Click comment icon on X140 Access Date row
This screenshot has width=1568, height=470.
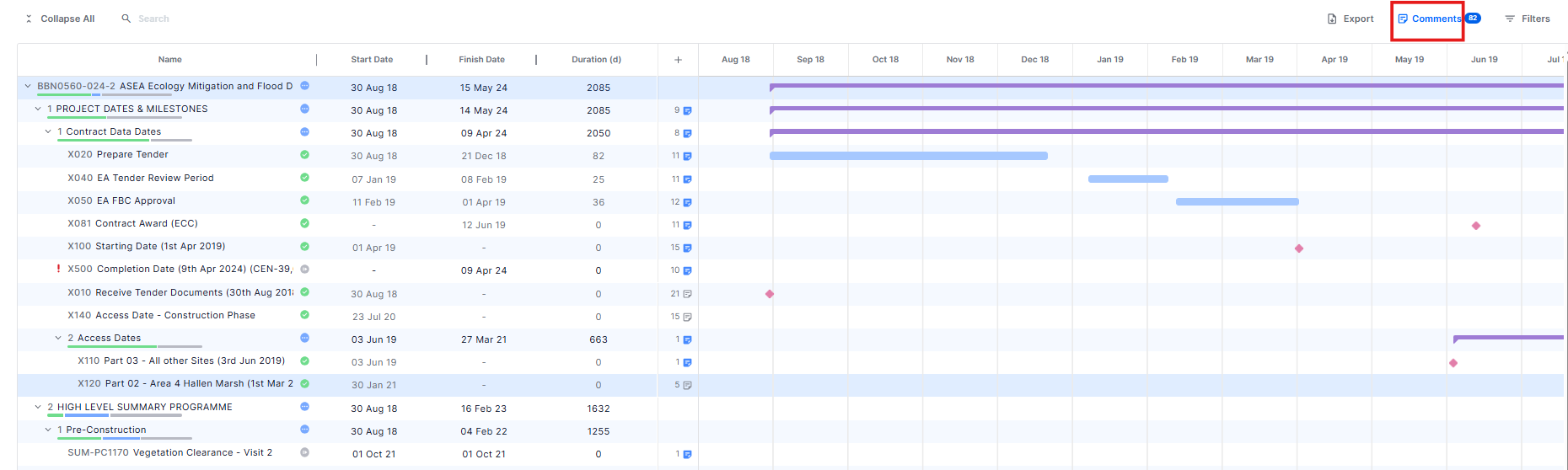[x=687, y=318]
